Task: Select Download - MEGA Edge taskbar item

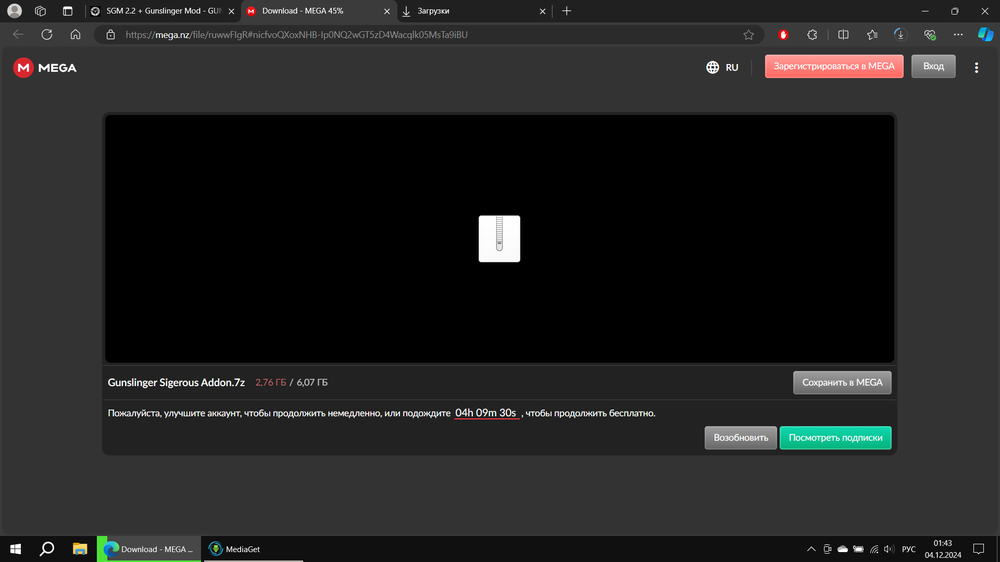Action: [x=149, y=549]
